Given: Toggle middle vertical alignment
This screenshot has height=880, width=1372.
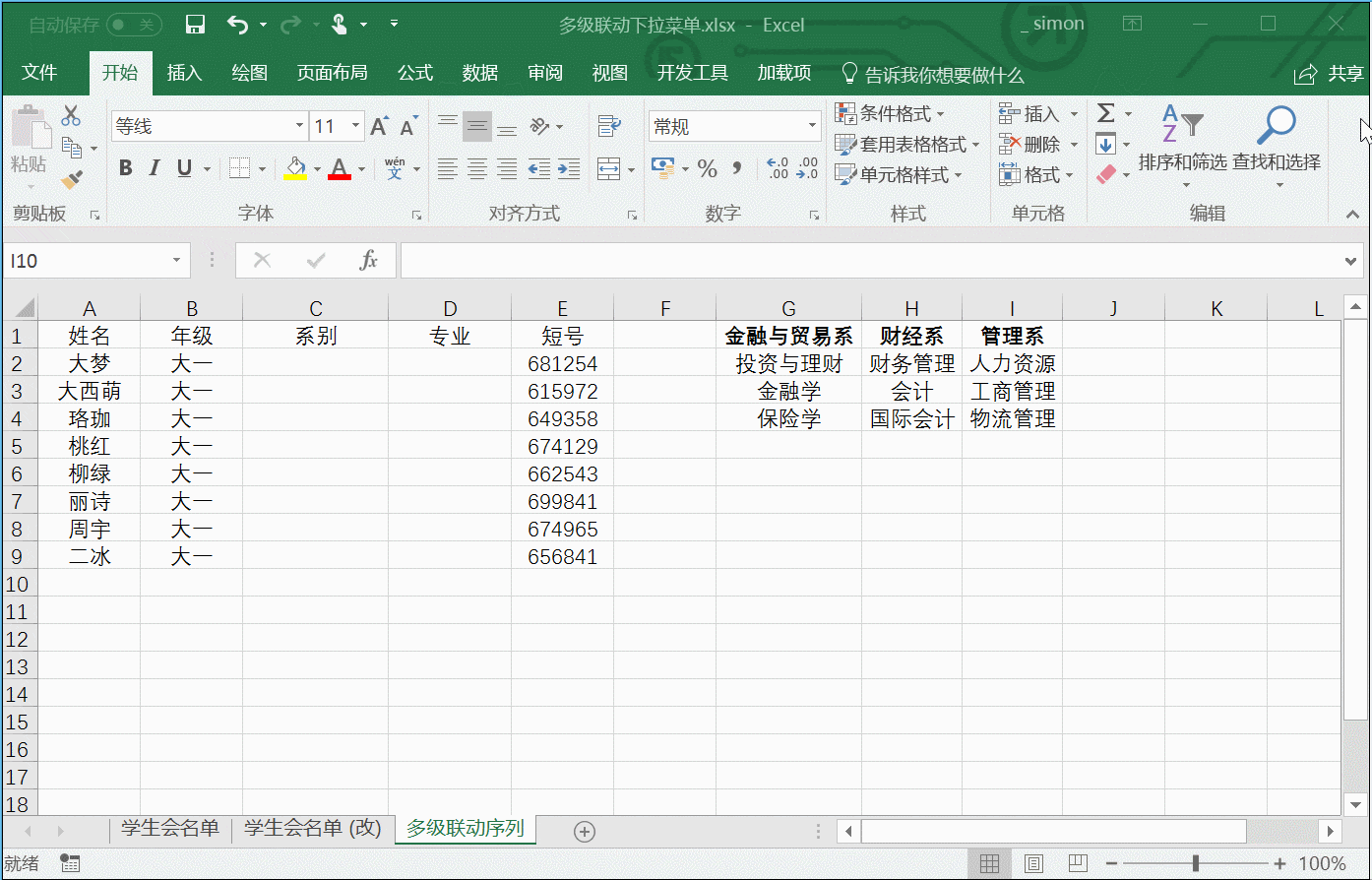Looking at the screenshot, I should (477, 126).
